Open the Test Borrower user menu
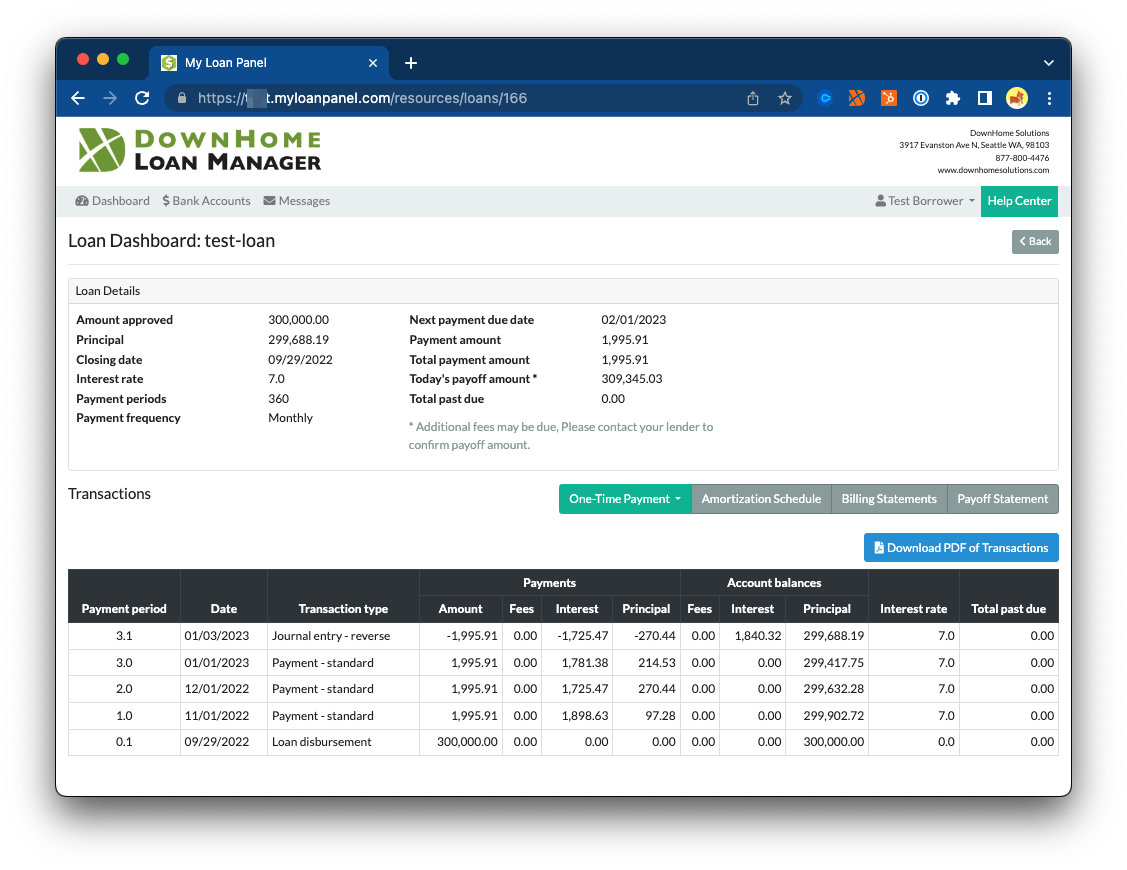The height and width of the screenshot is (870, 1127). (x=925, y=201)
